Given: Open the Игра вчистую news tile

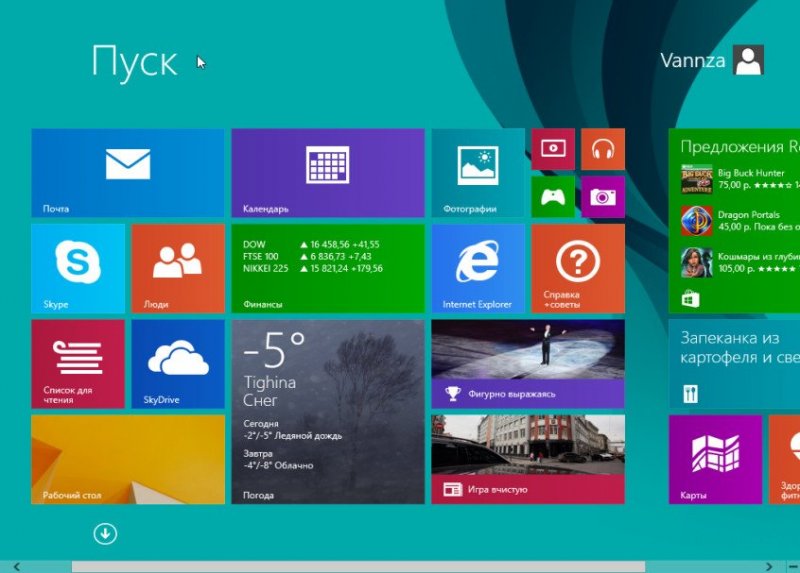Looking at the screenshot, I should pyautogui.click(x=528, y=459).
